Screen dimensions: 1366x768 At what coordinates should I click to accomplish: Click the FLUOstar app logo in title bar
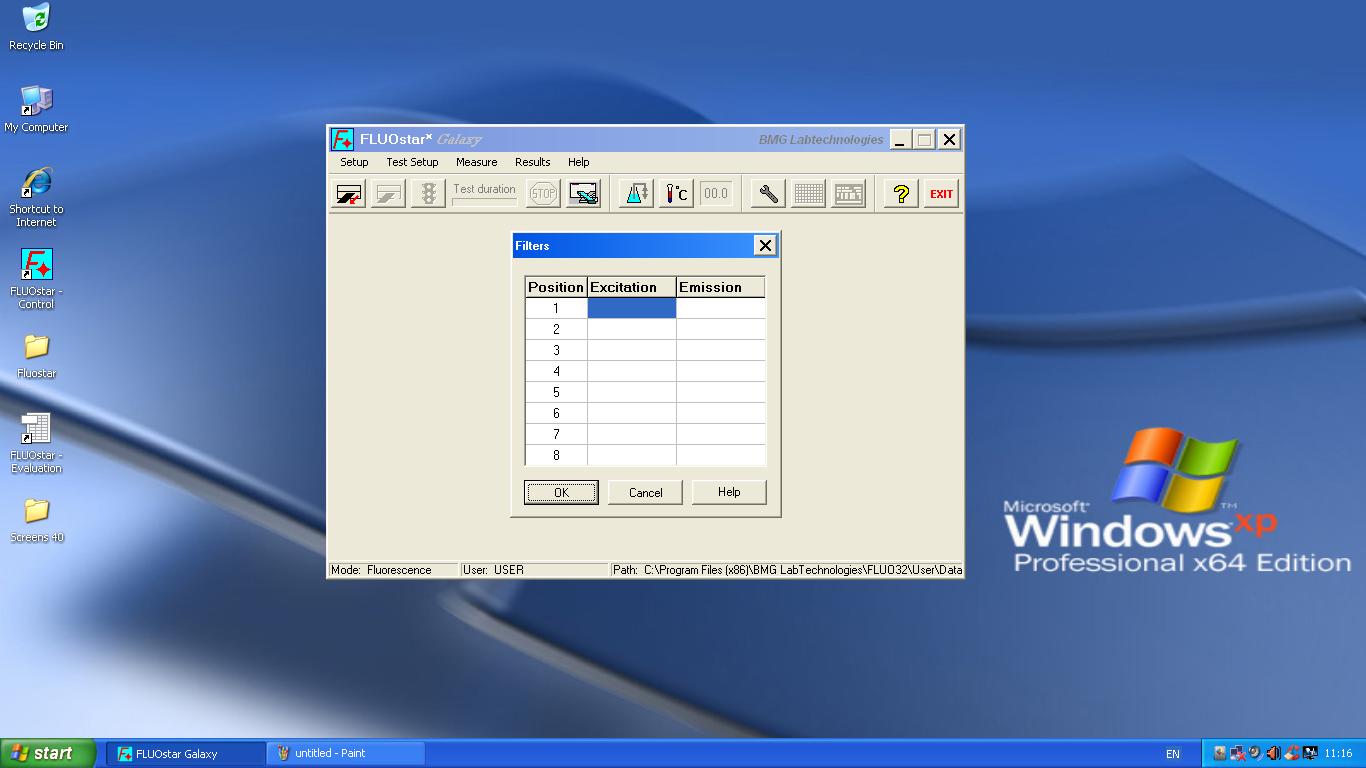pos(343,139)
